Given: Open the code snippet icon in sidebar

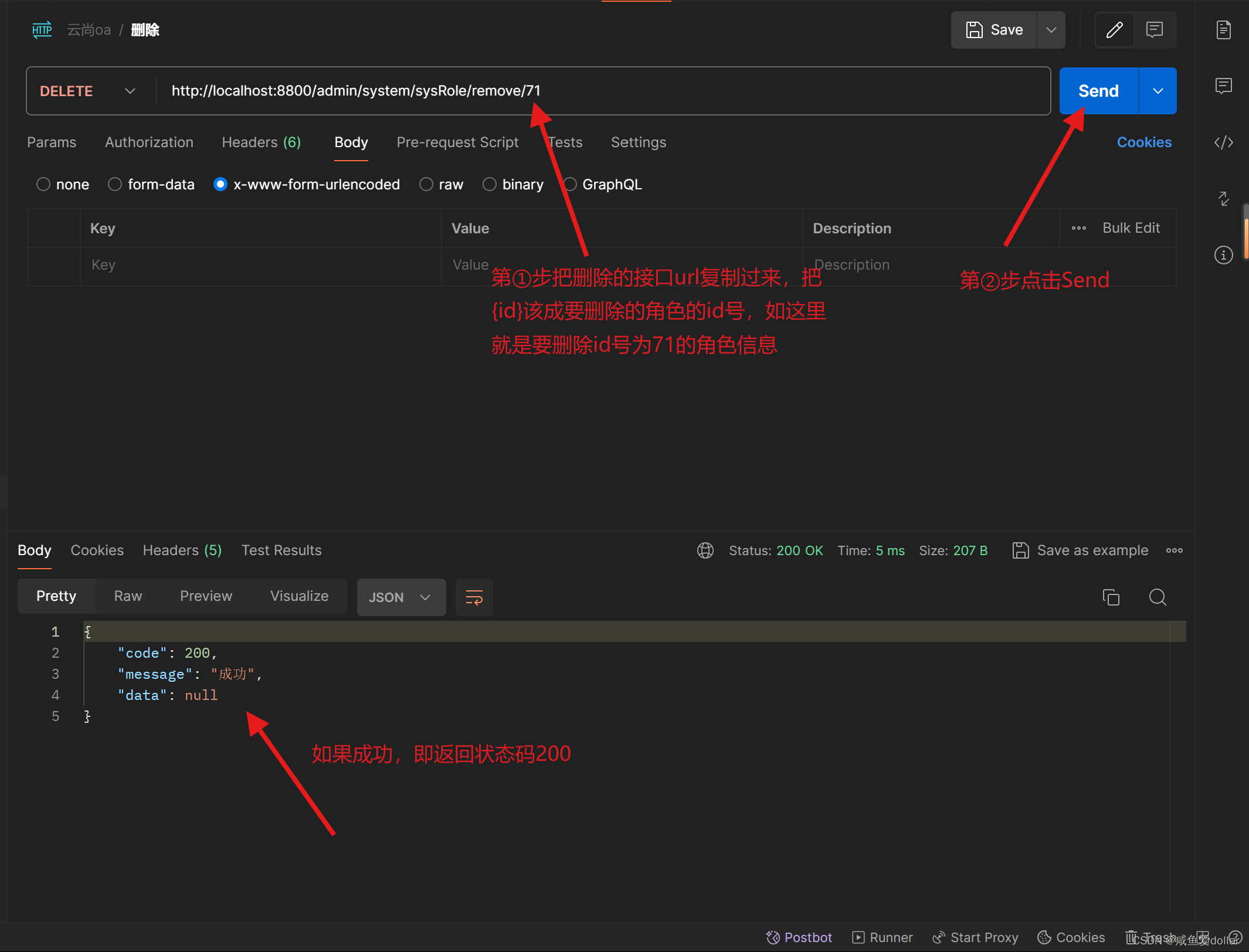Looking at the screenshot, I should point(1223,142).
